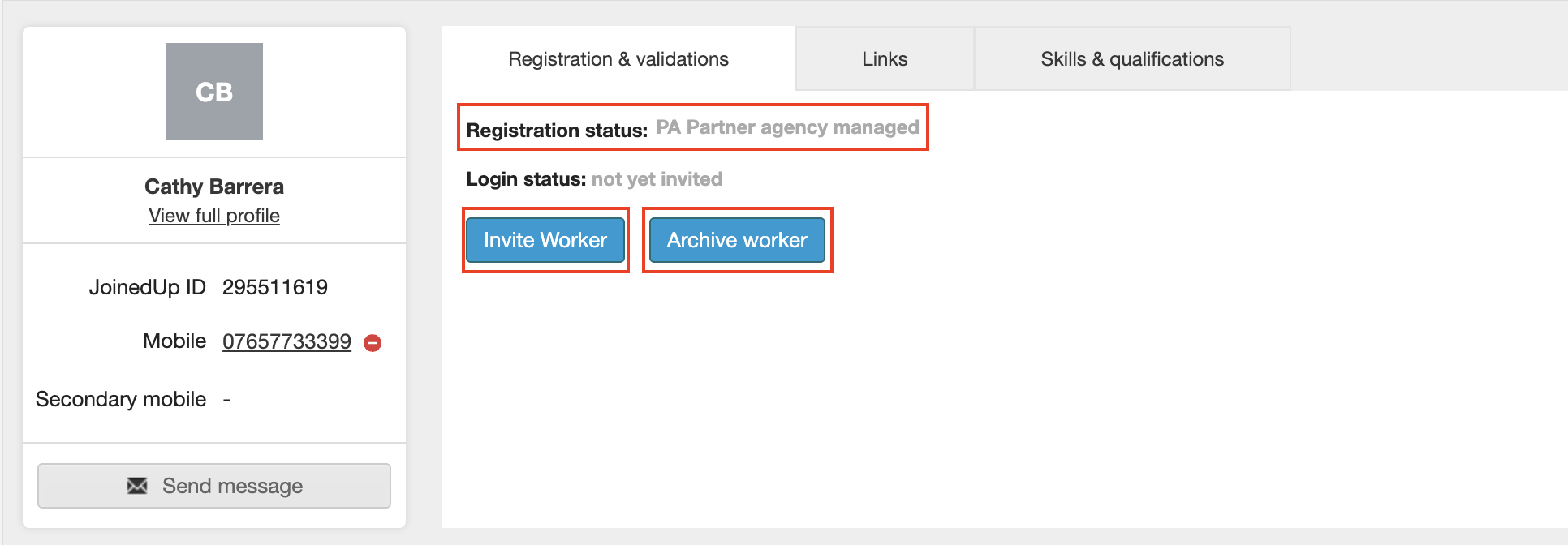Click the red minus icon beside mobile number
The height and width of the screenshot is (545, 1568).
(x=373, y=343)
